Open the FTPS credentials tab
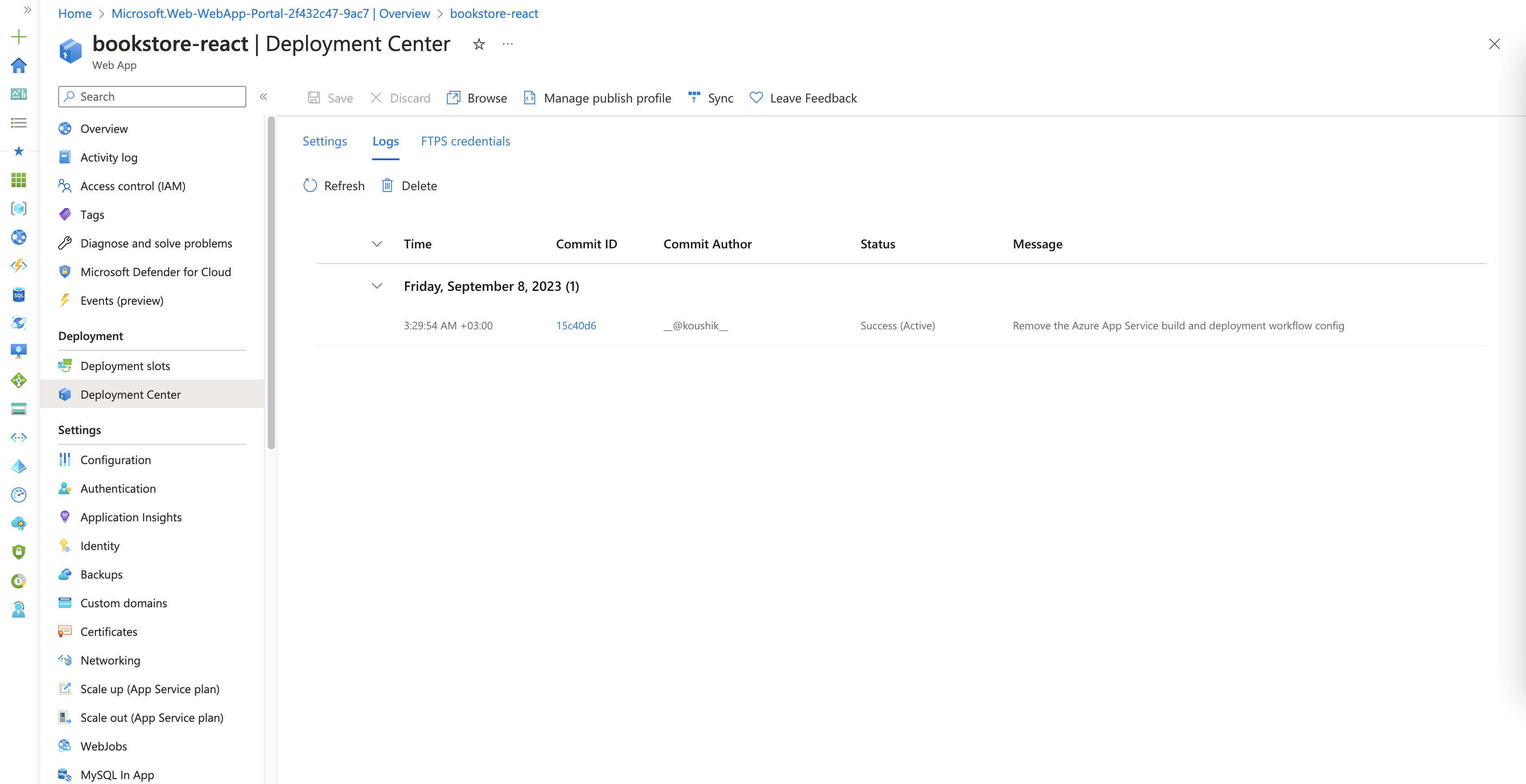Screen dimensions: 1526x784 (465, 141)
